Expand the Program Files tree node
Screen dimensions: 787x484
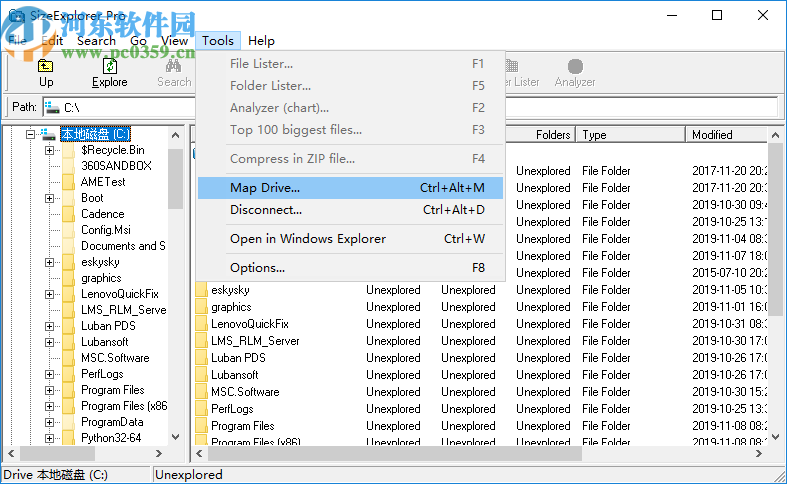coord(49,390)
